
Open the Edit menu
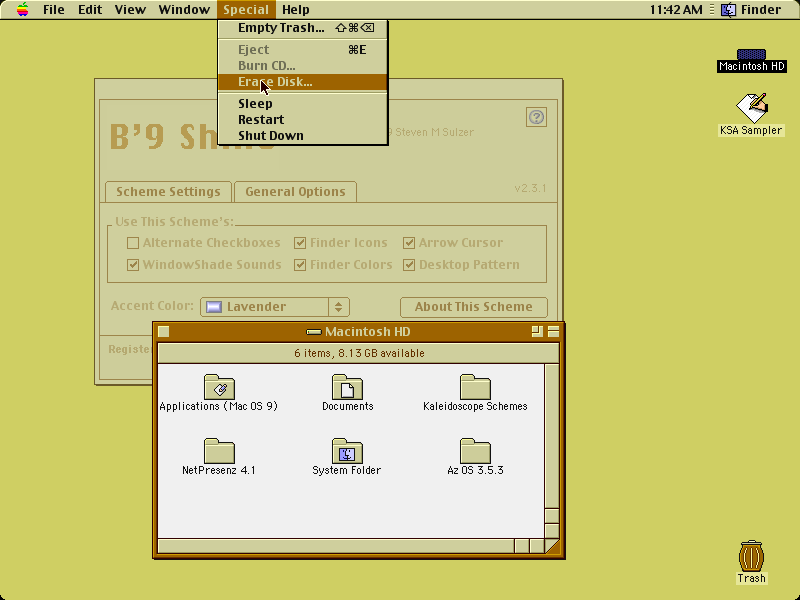[90, 10]
